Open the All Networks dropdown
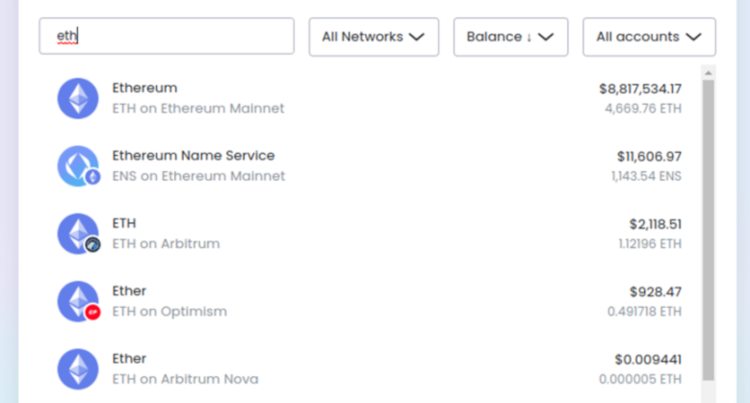Screen dimensions: 750x403 coord(373,37)
